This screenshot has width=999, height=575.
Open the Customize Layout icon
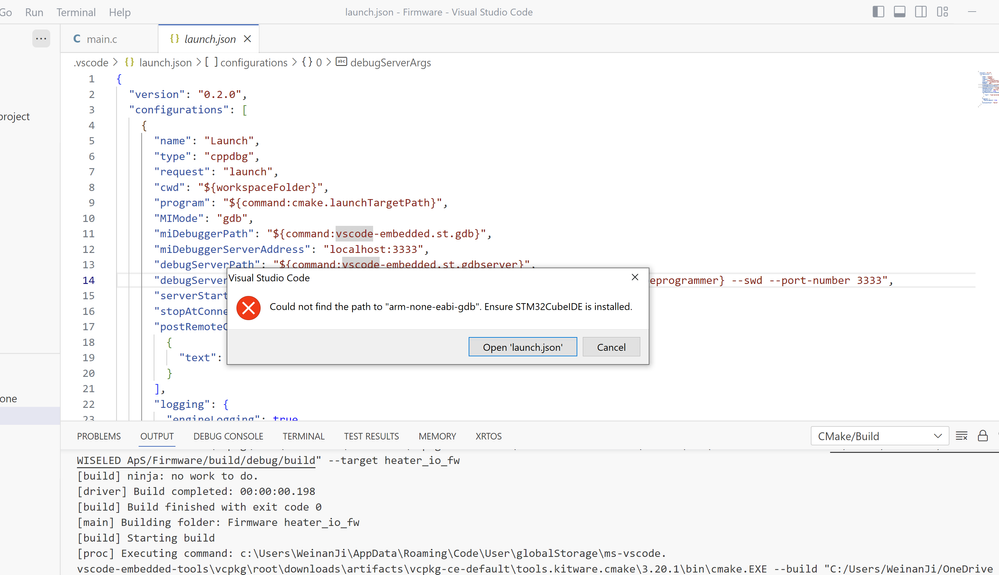click(942, 12)
